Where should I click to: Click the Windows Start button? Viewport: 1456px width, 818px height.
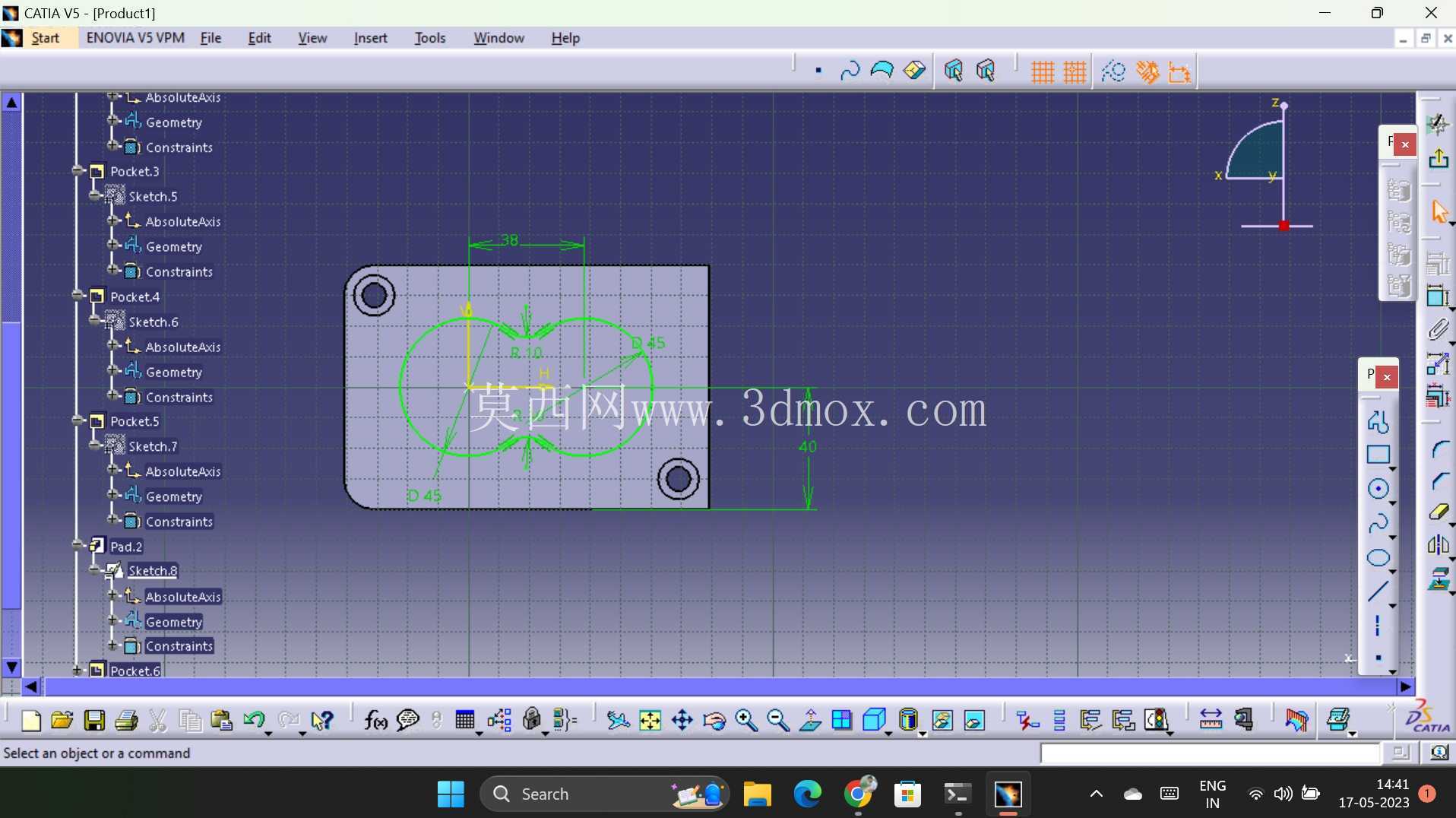[451, 794]
